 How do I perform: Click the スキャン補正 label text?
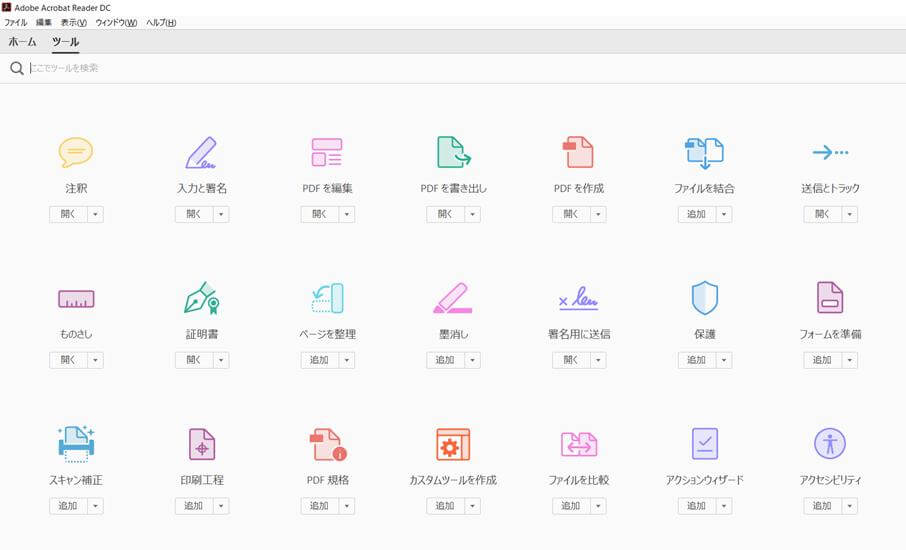click(76, 480)
